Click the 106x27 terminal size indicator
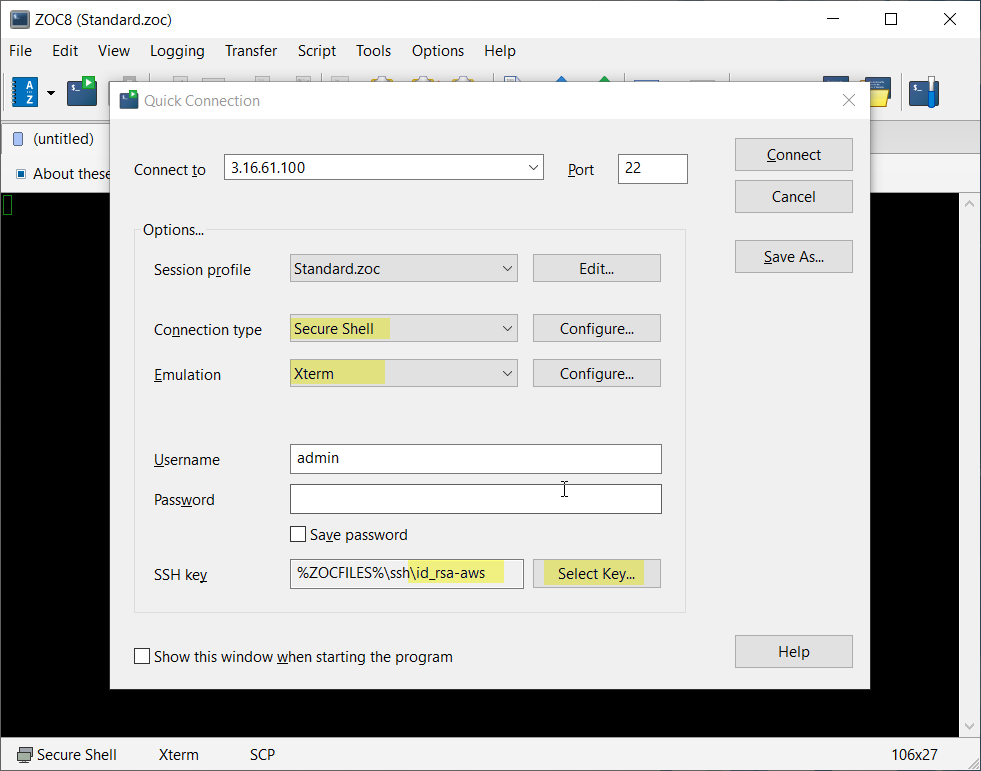 tap(914, 755)
